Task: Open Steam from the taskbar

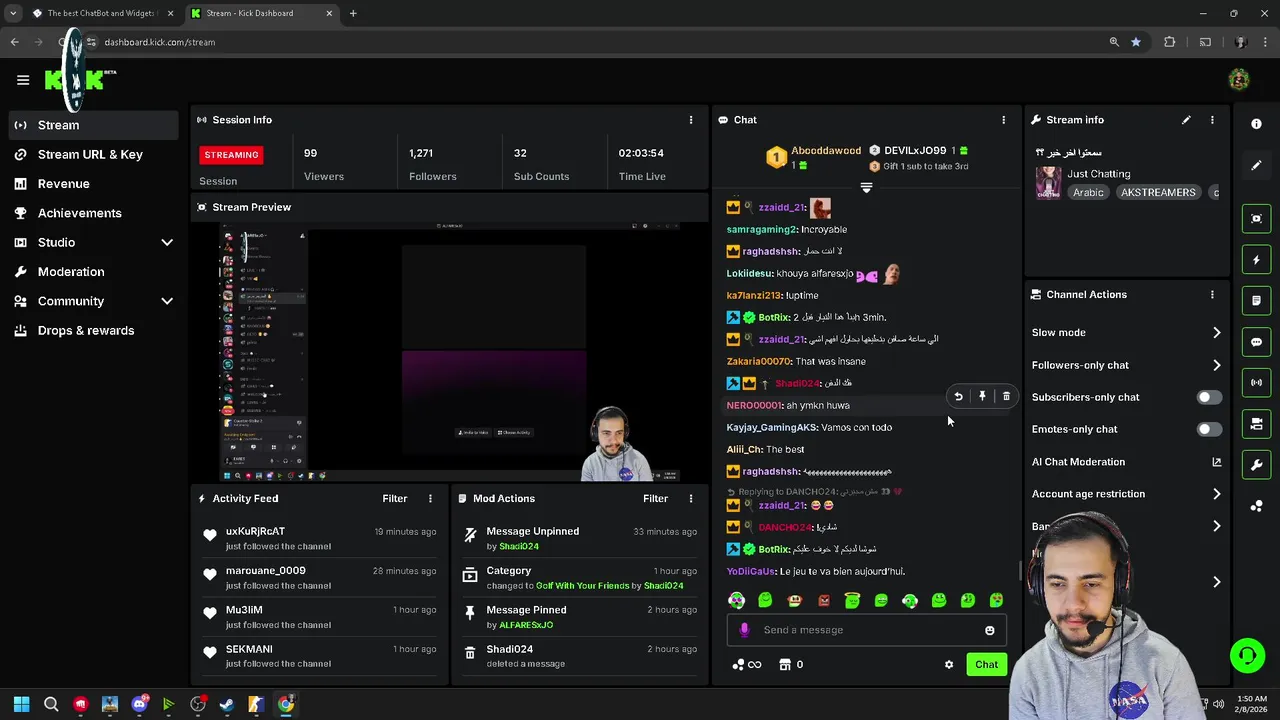Action: pyautogui.click(x=227, y=704)
